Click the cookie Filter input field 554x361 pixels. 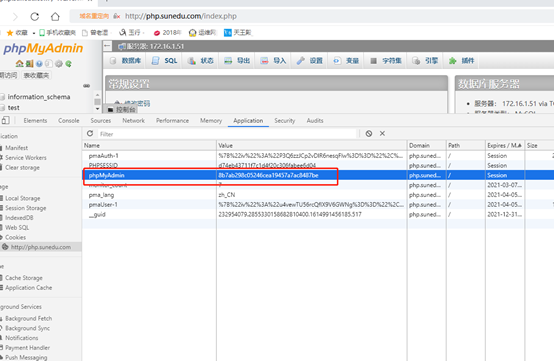(226, 134)
